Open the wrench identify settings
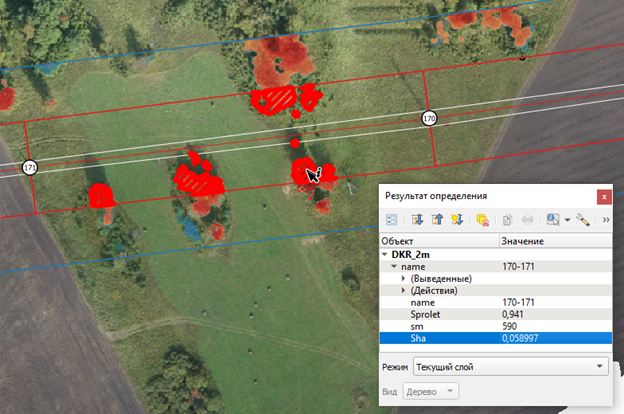This screenshot has height=414, width=624. point(583,220)
